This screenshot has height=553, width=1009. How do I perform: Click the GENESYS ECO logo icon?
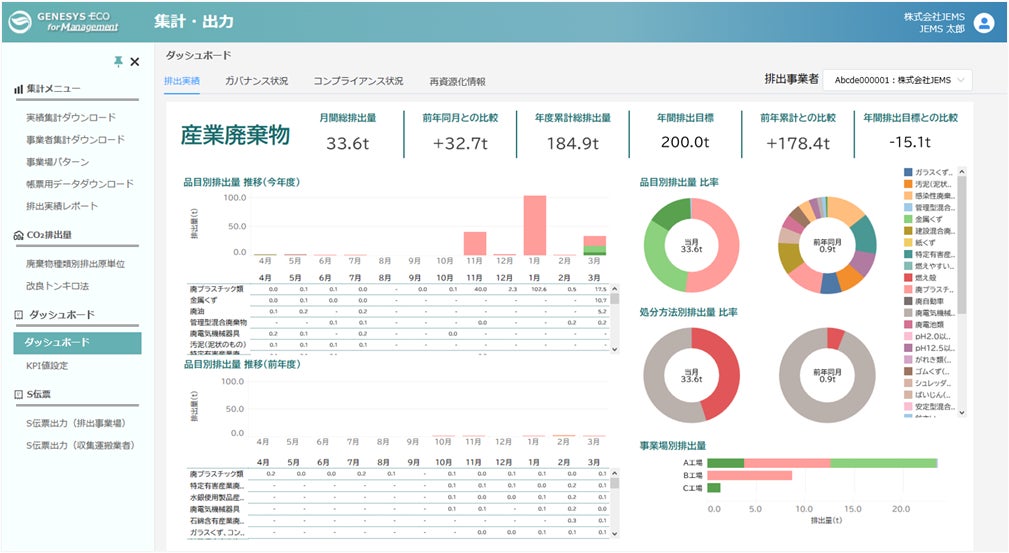[x=20, y=22]
